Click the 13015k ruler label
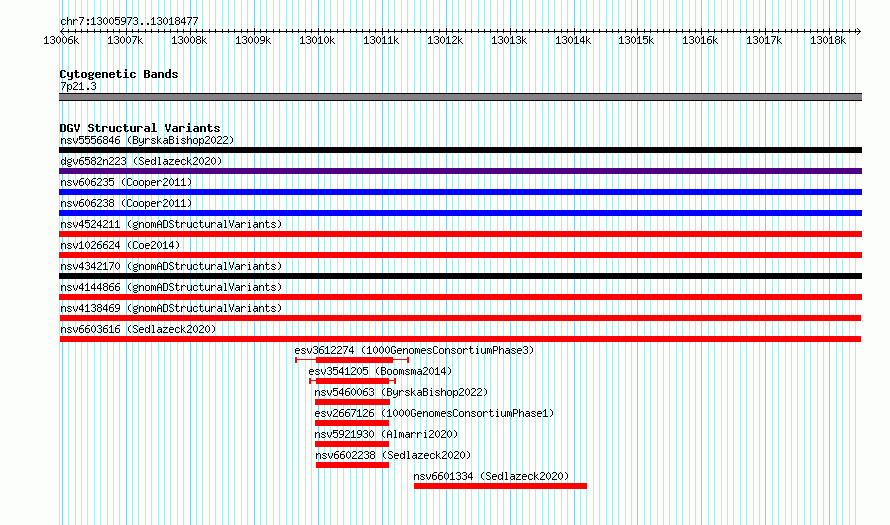This screenshot has width=890, height=525. point(636,41)
